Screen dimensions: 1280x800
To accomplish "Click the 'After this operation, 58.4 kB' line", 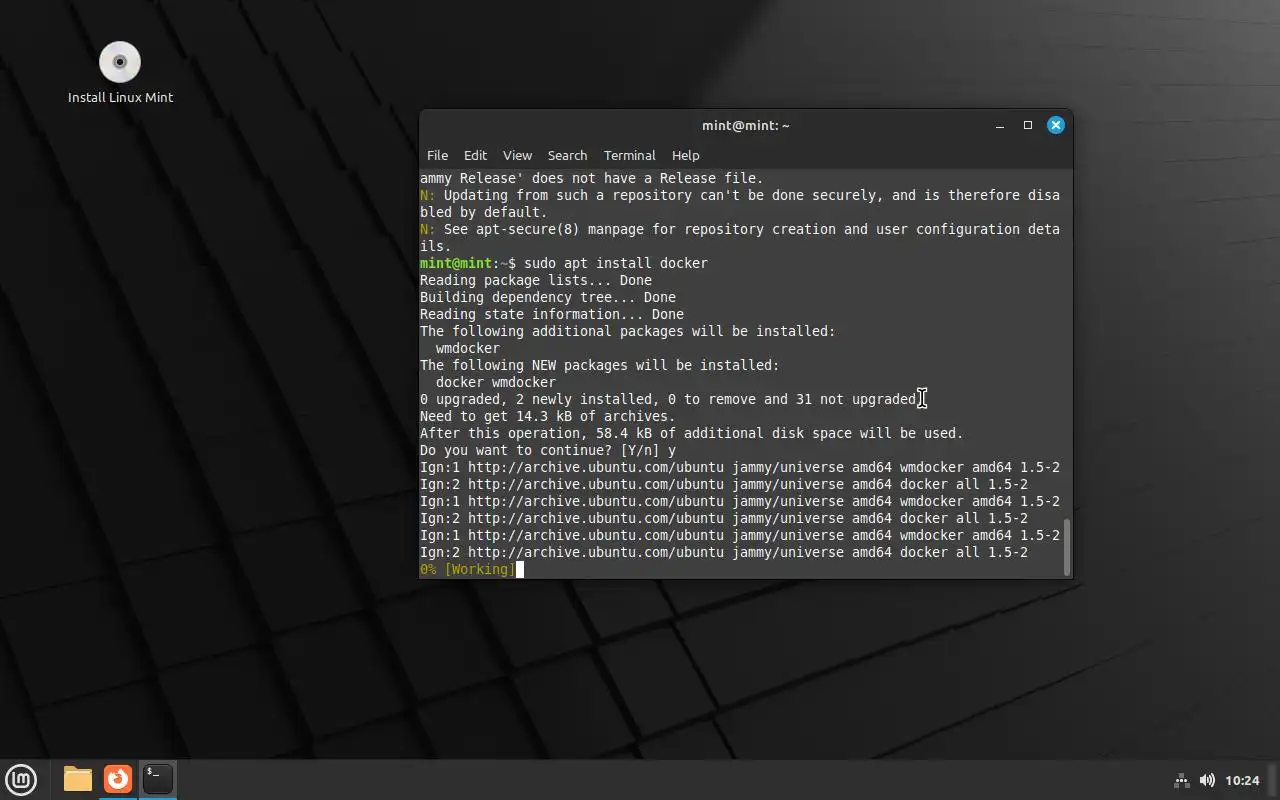I will point(692,433).
